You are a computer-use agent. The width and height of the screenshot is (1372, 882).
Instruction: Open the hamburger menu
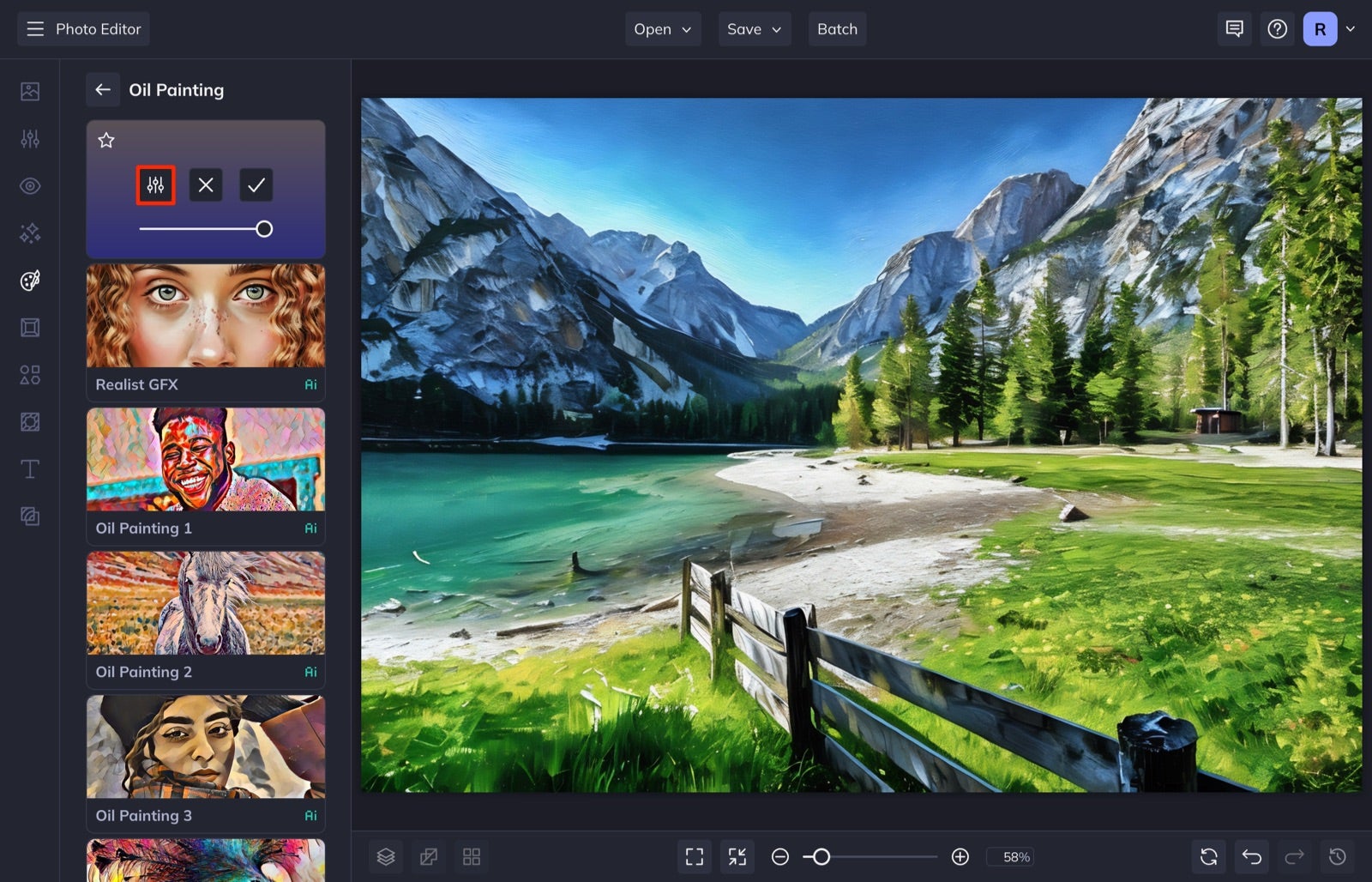coord(34,28)
